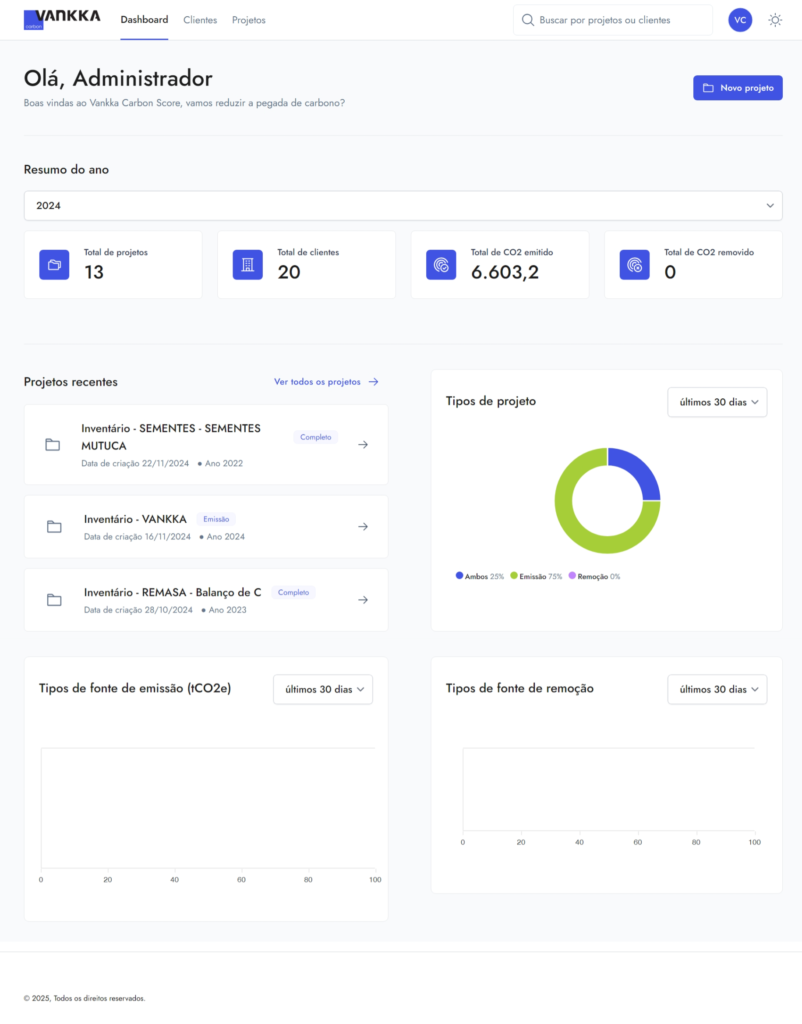Open Tipos de projeto period dropdown

click(717, 402)
